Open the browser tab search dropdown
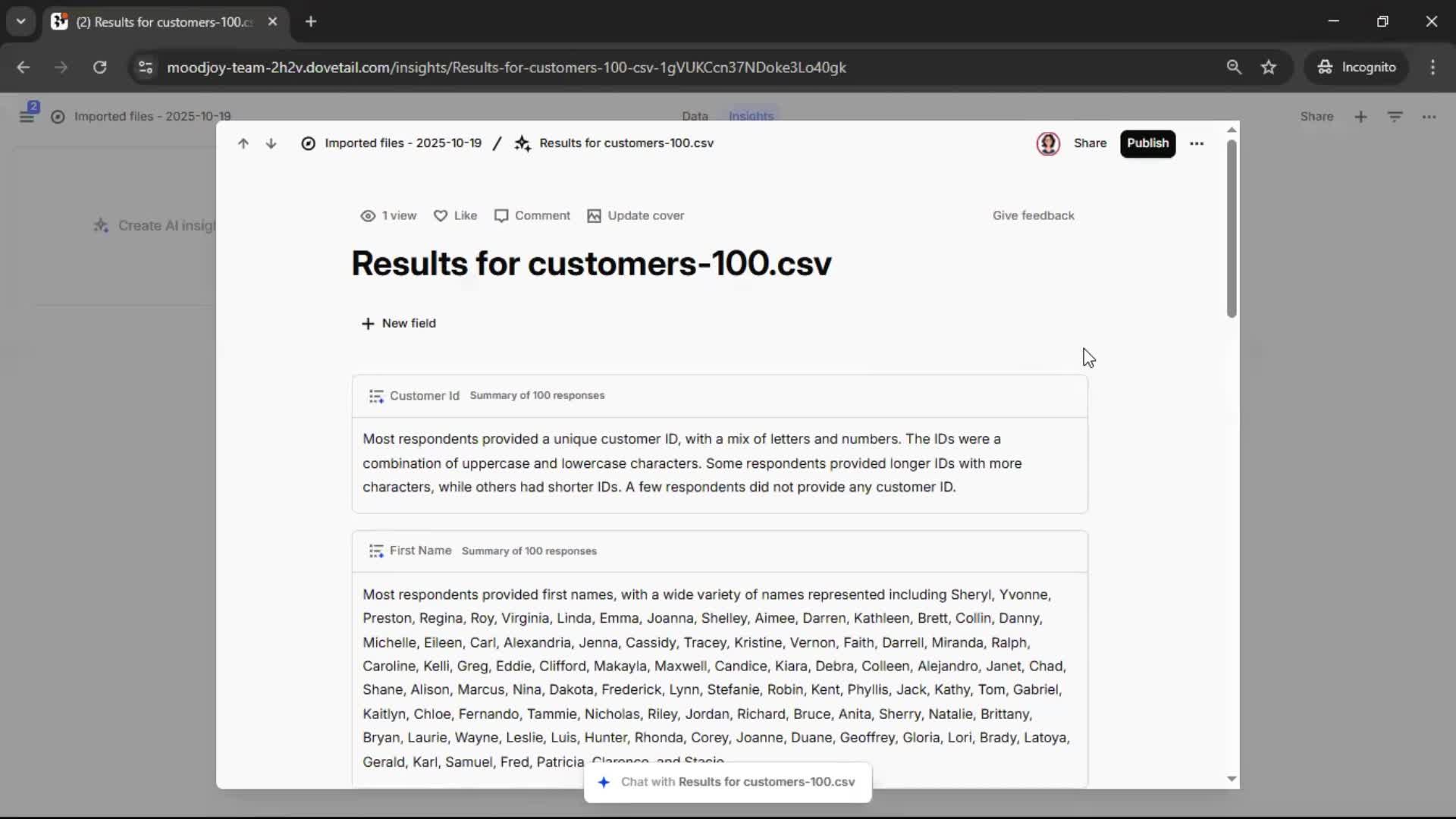 (x=21, y=21)
